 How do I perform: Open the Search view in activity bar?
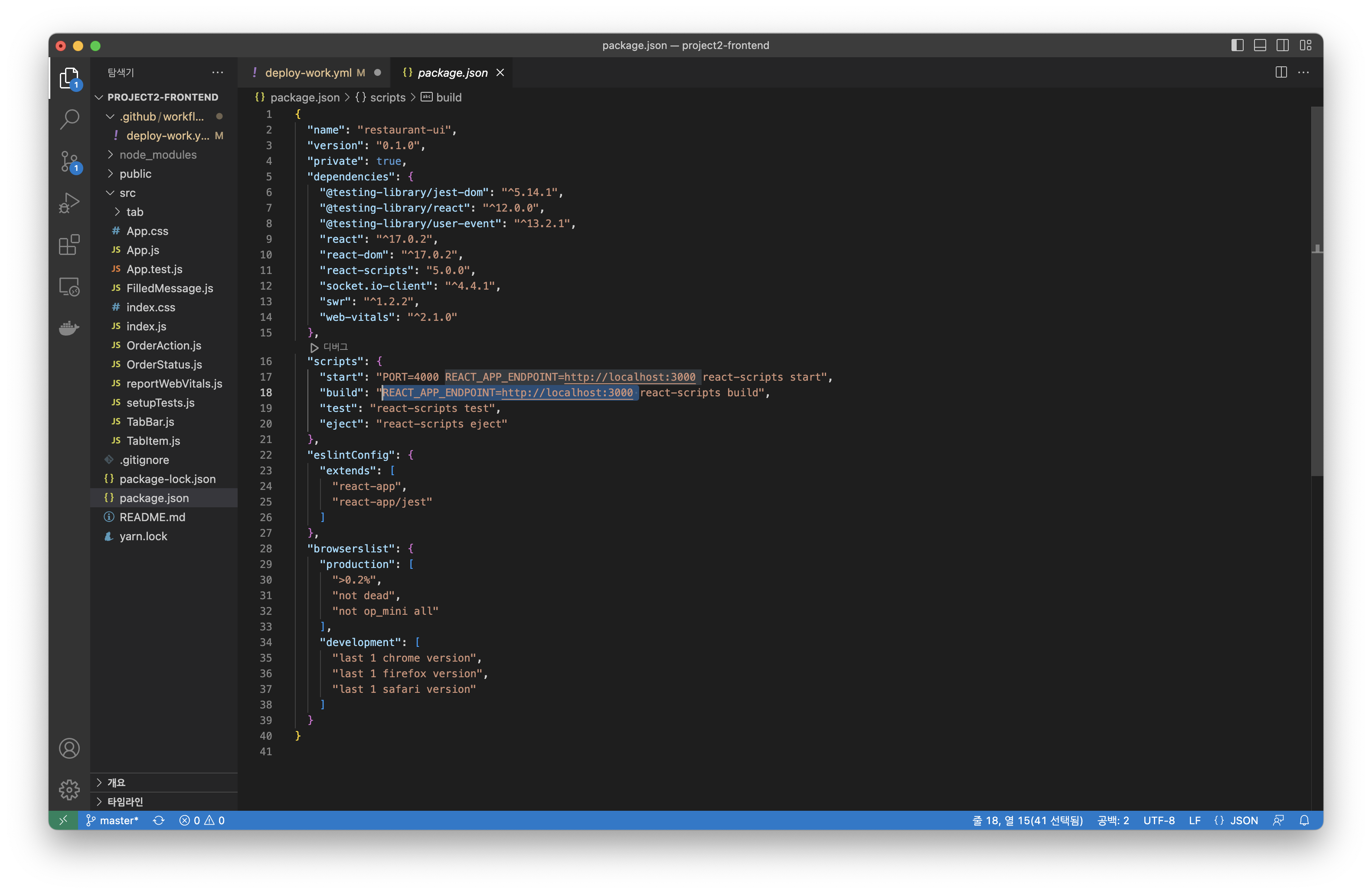(69, 119)
